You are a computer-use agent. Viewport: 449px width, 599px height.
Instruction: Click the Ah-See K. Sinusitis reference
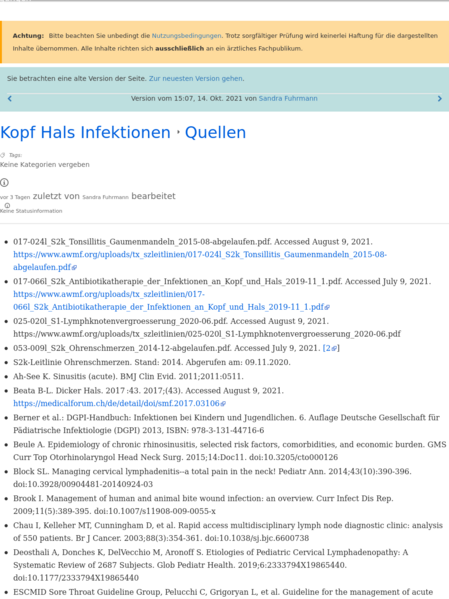tap(128, 376)
